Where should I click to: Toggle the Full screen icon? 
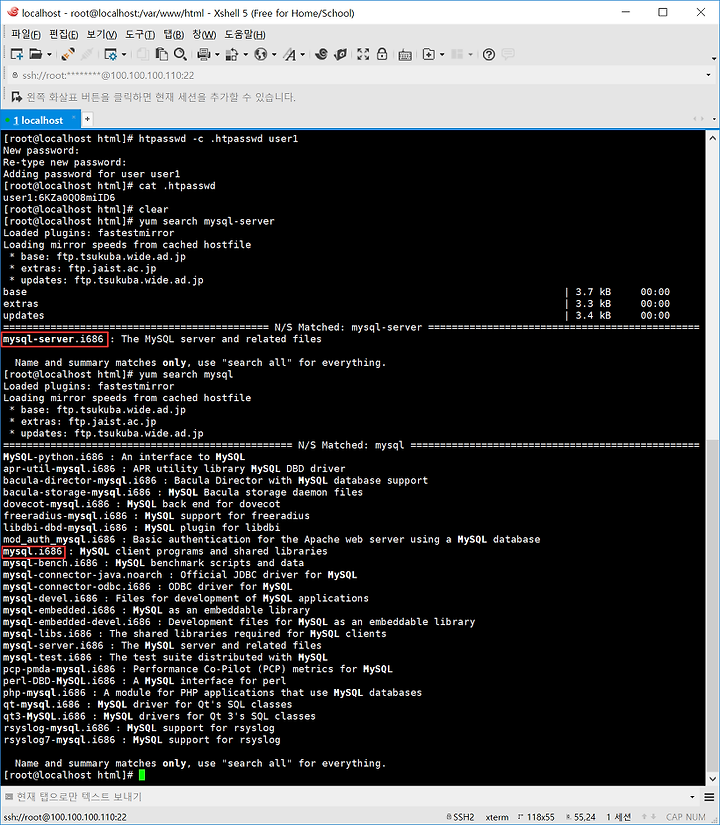tap(363, 54)
